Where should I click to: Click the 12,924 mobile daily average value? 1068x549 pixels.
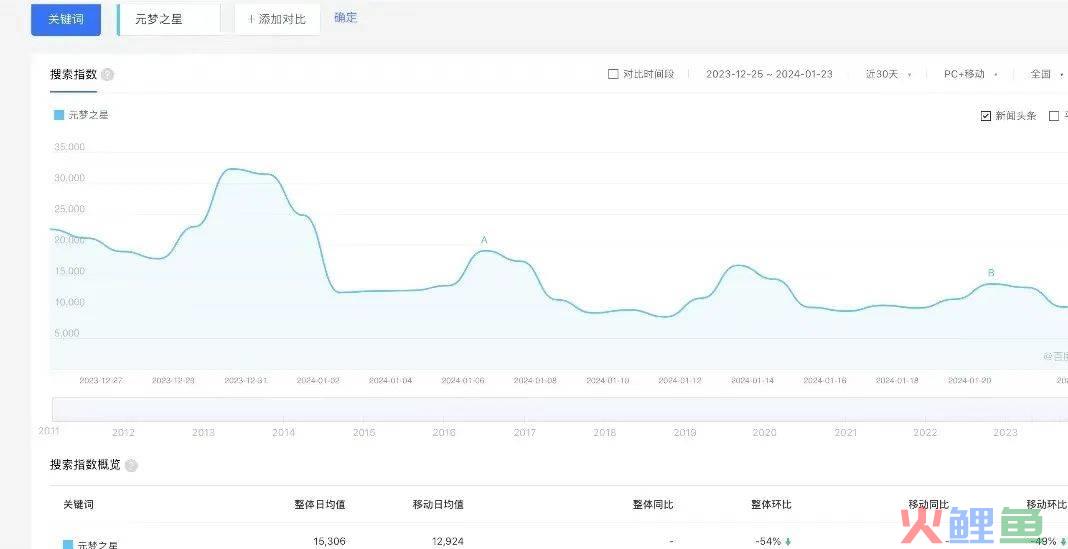pyautogui.click(x=447, y=542)
